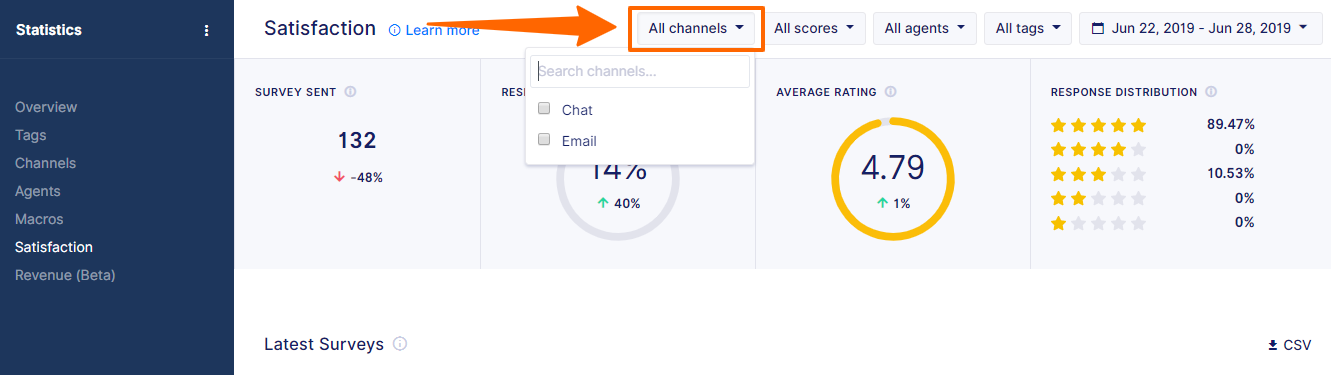
Task: Collapse the All channels dropdown
Action: 696,29
